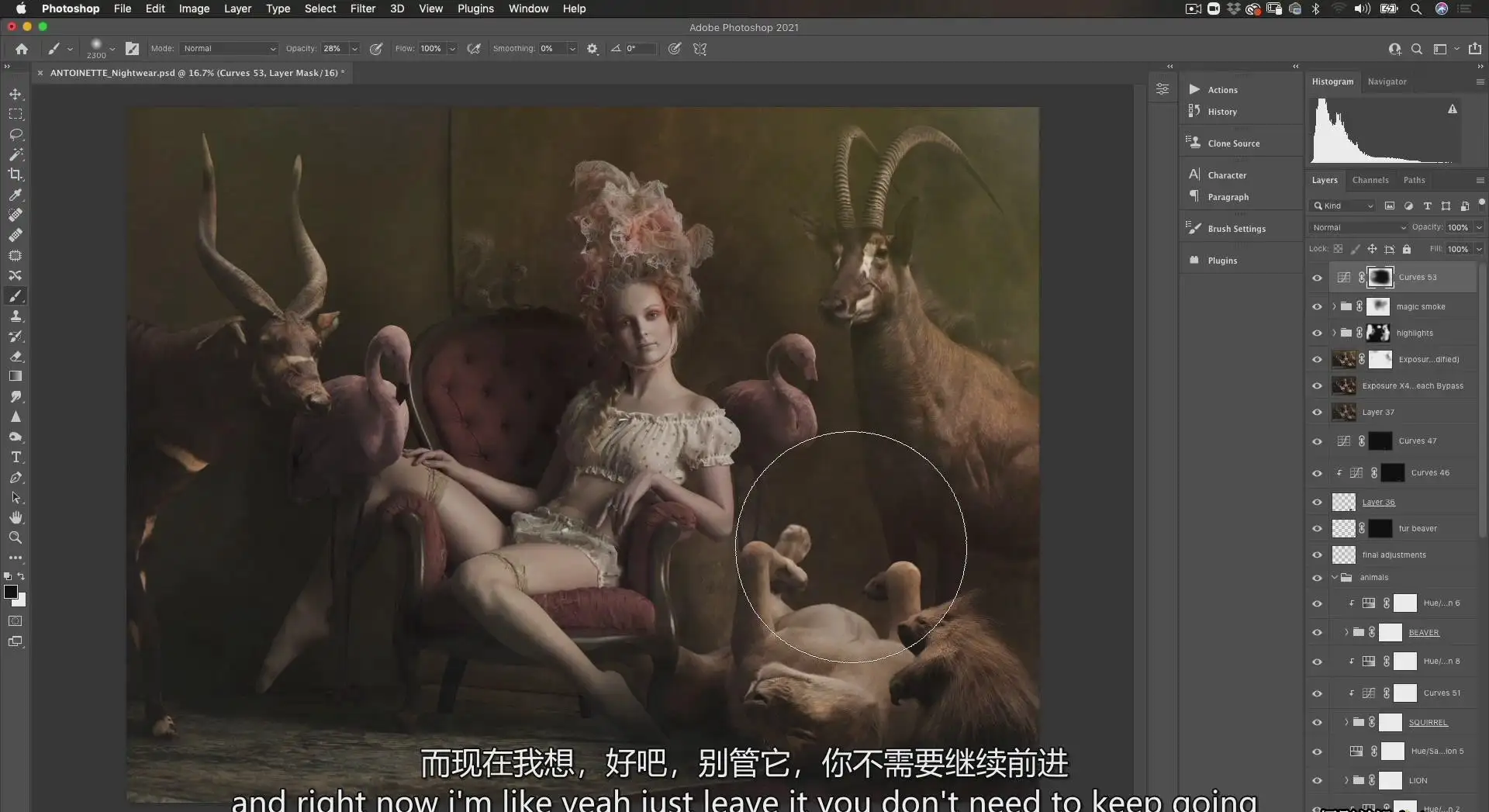Screen dimensions: 1489x812
Task: Toggle symmetry paint butterfly icon
Action: pyautogui.click(x=700, y=48)
